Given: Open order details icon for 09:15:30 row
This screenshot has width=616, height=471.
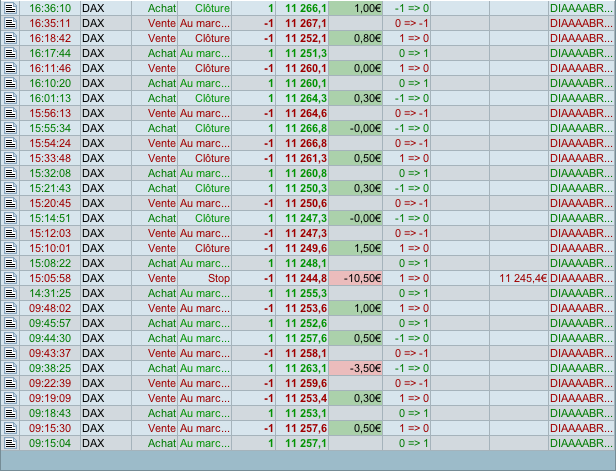Looking at the screenshot, I should tap(11, 428).
